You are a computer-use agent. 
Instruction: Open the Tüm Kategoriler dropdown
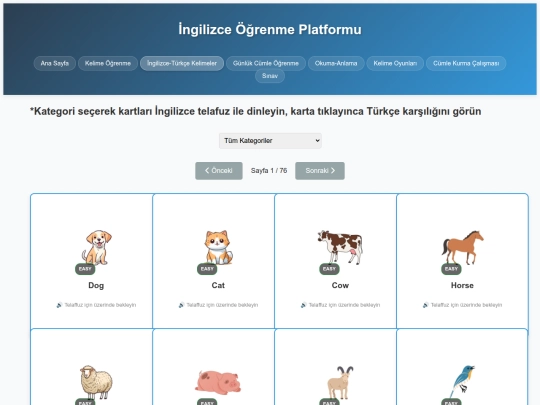point(270,141)
